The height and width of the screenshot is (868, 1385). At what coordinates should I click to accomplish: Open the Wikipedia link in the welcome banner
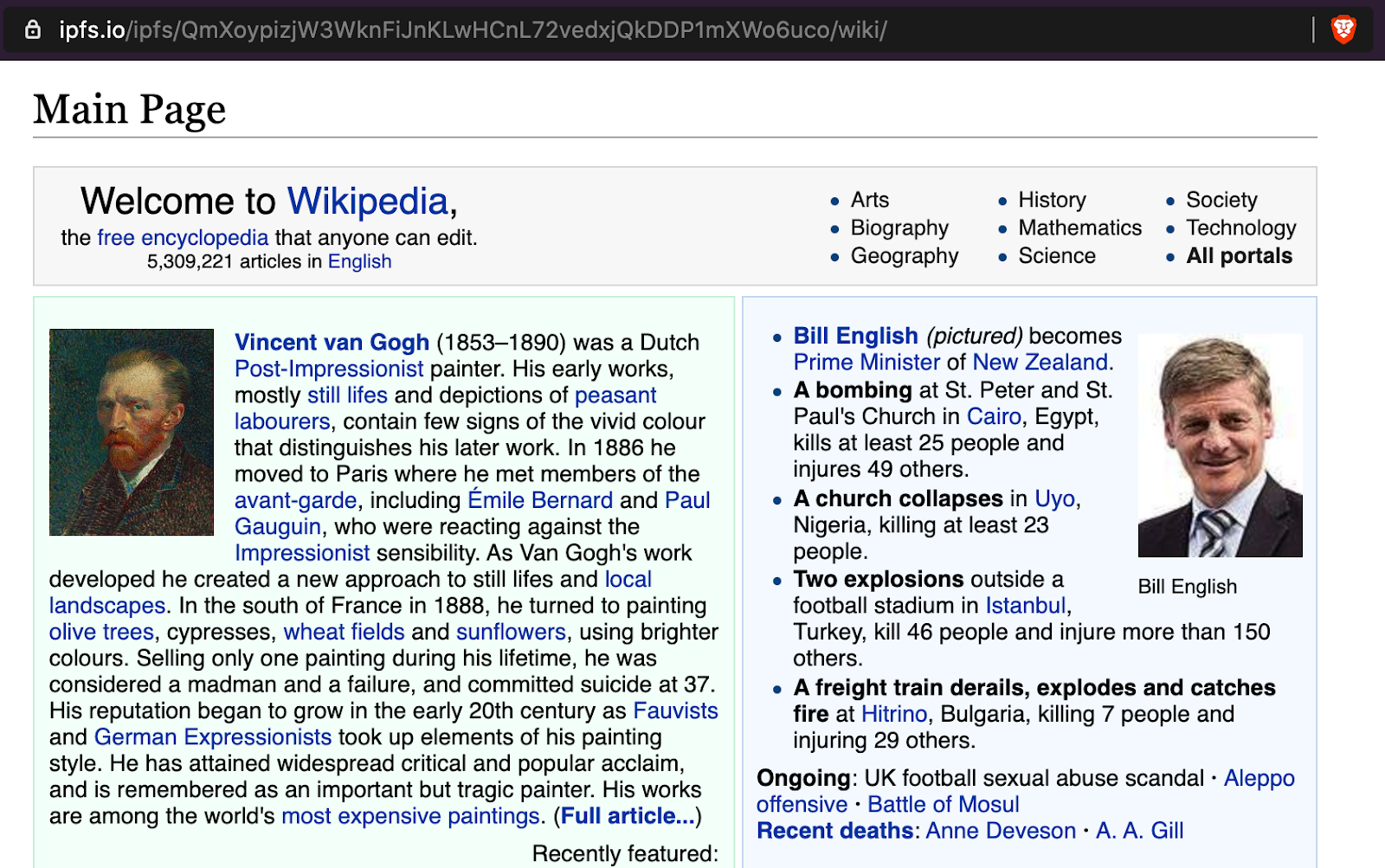(x=368, y=201)
